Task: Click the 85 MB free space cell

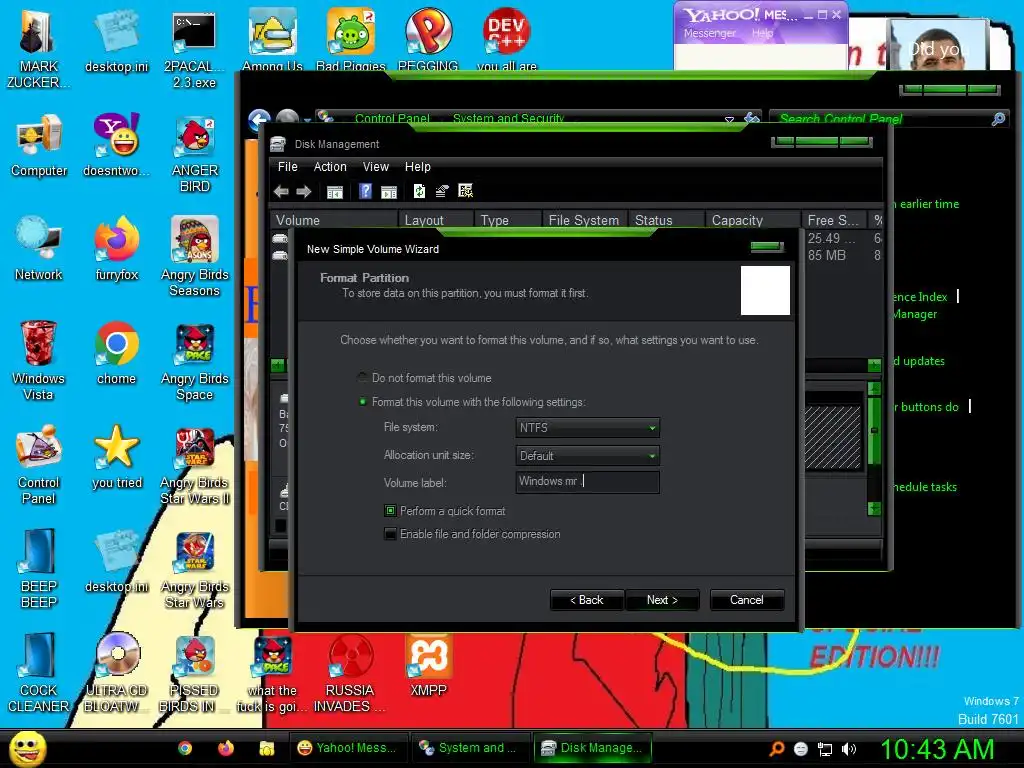Action: (826, 255)
